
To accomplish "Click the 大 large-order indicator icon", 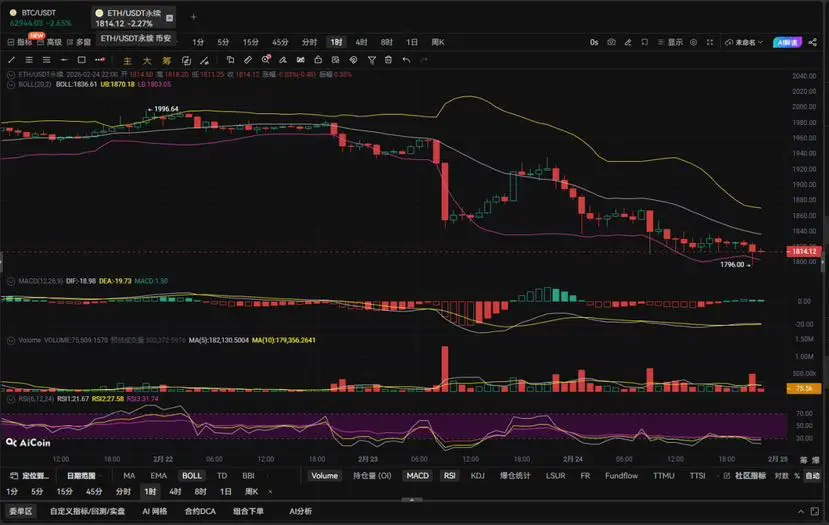I will tap(146, 61).
